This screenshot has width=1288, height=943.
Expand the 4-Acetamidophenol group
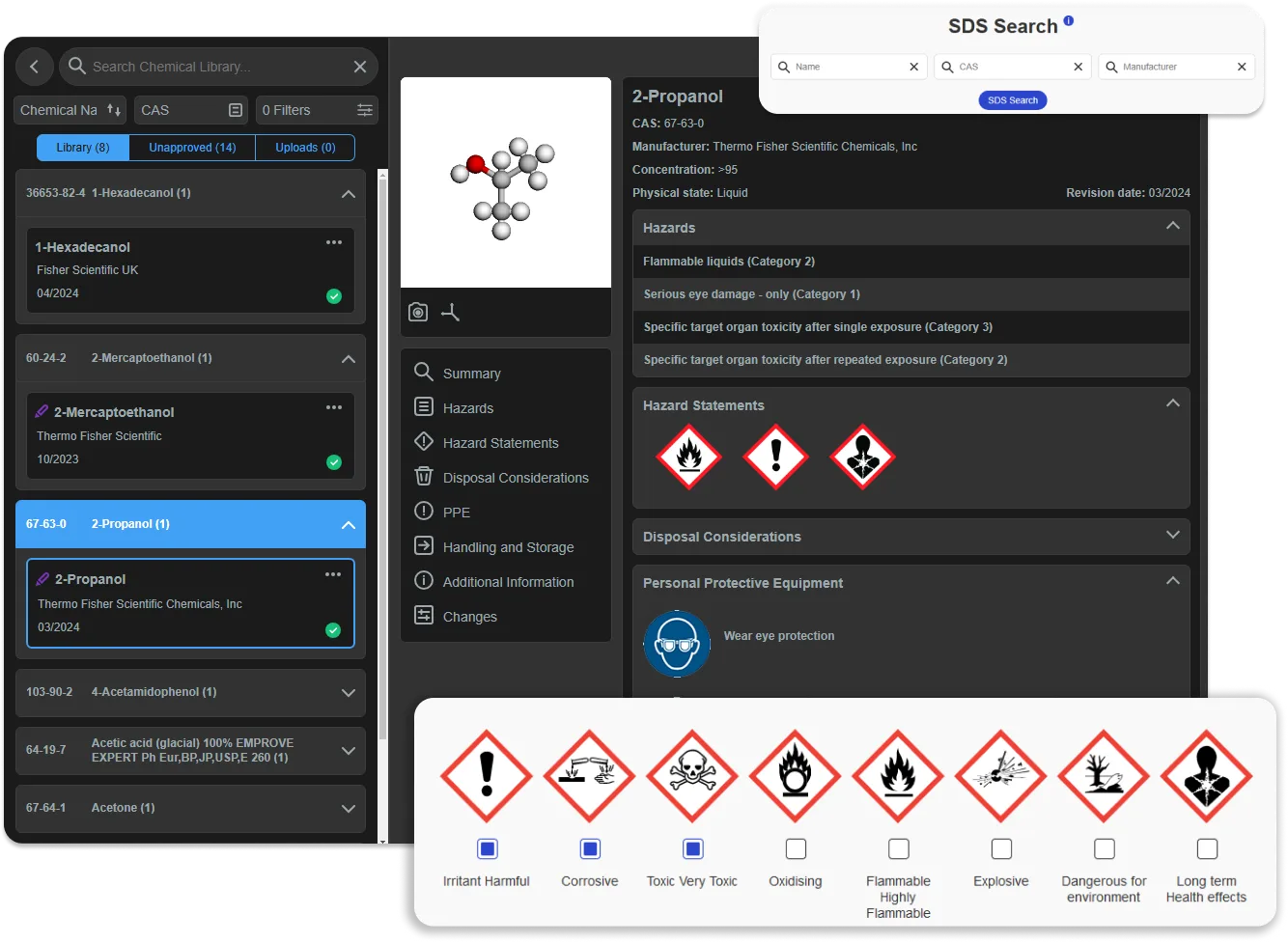[349, 693]
